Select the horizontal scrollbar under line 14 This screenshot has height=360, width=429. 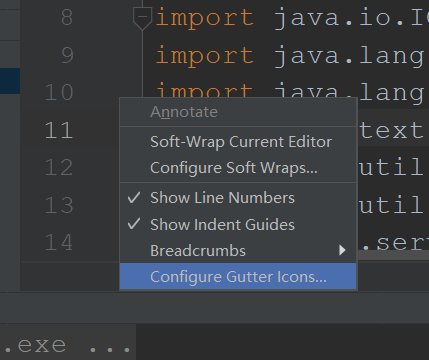pyautogui.click(x=393, y=255)
